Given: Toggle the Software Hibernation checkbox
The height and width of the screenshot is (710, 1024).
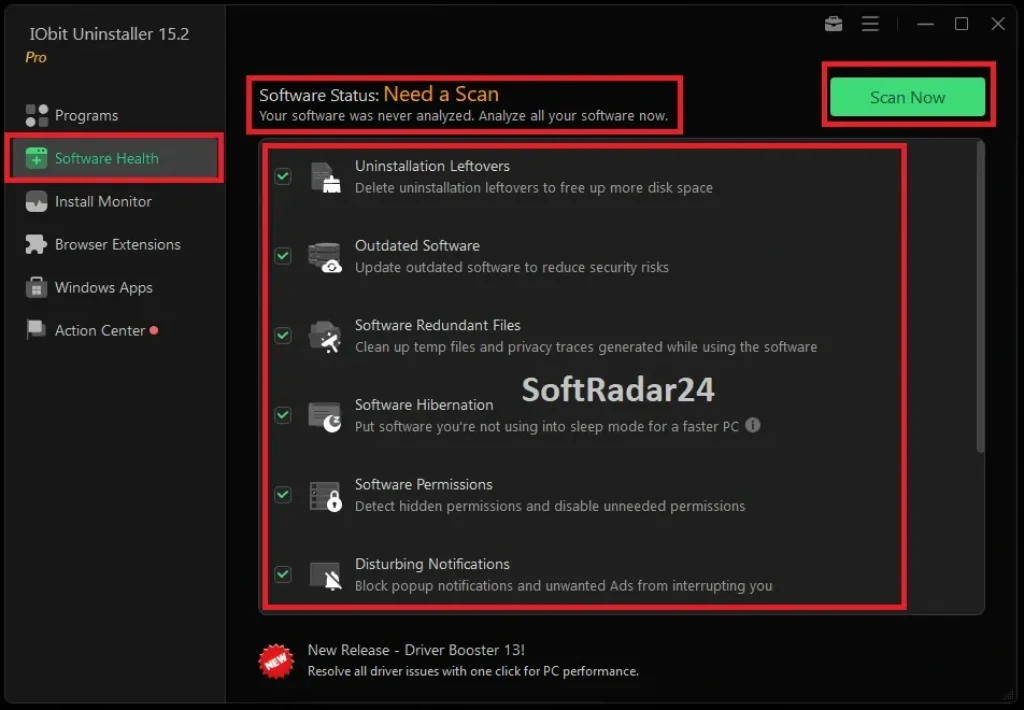Looking at the screenshot, I should point(282,415).
